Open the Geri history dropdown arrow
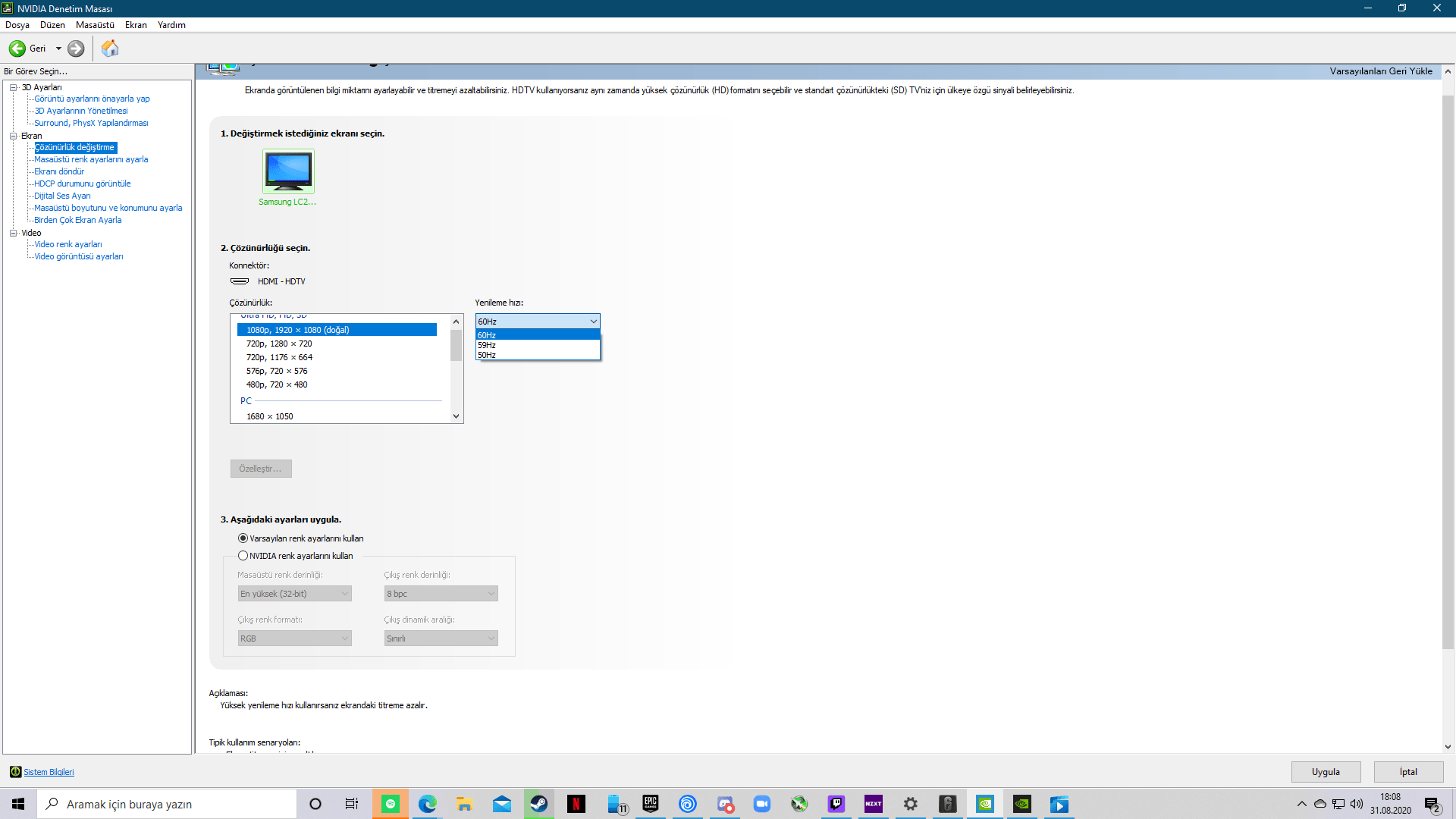 click(58, 49)
